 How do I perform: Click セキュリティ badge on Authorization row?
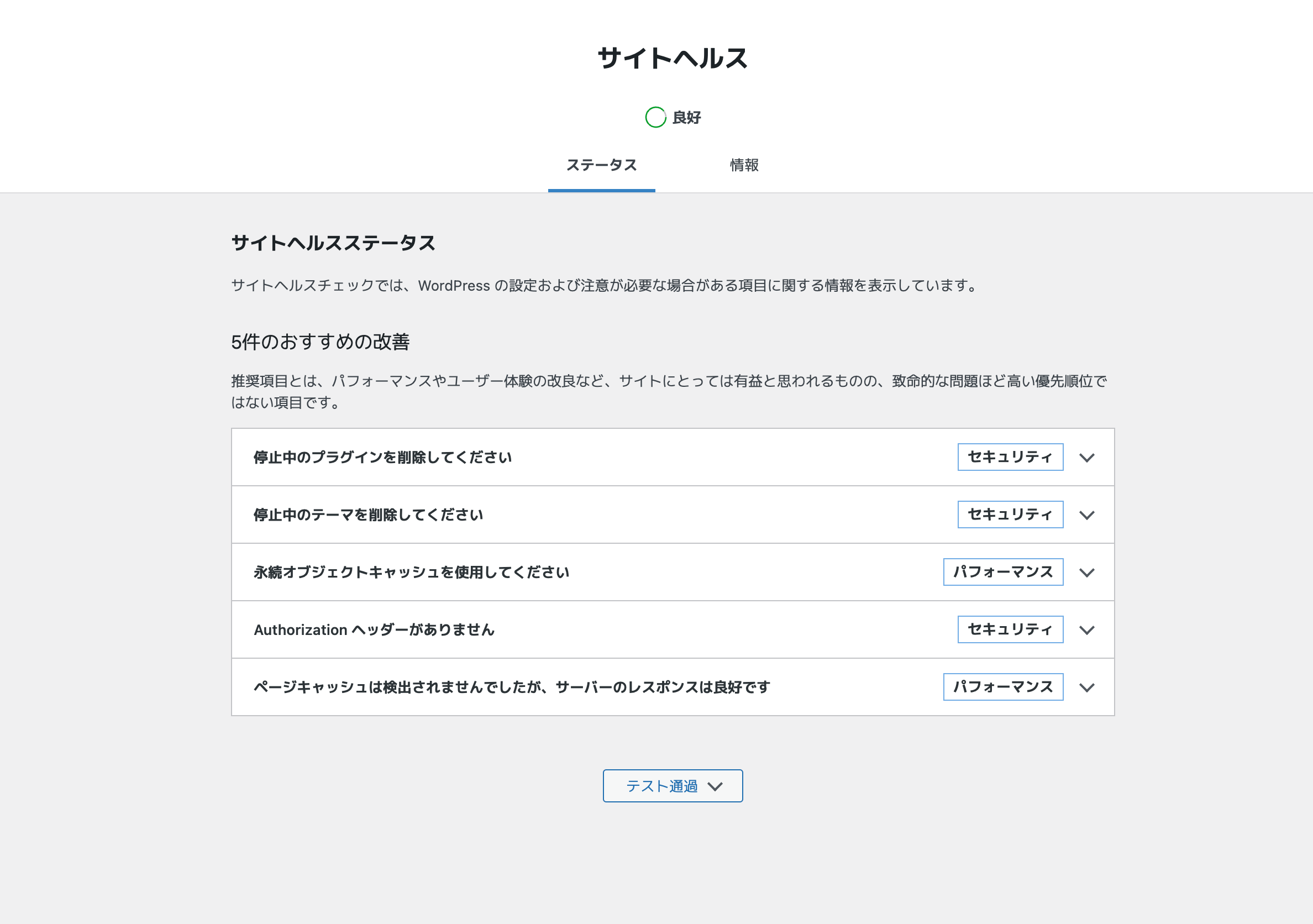pyautogui.click(x=1010, y=629)
